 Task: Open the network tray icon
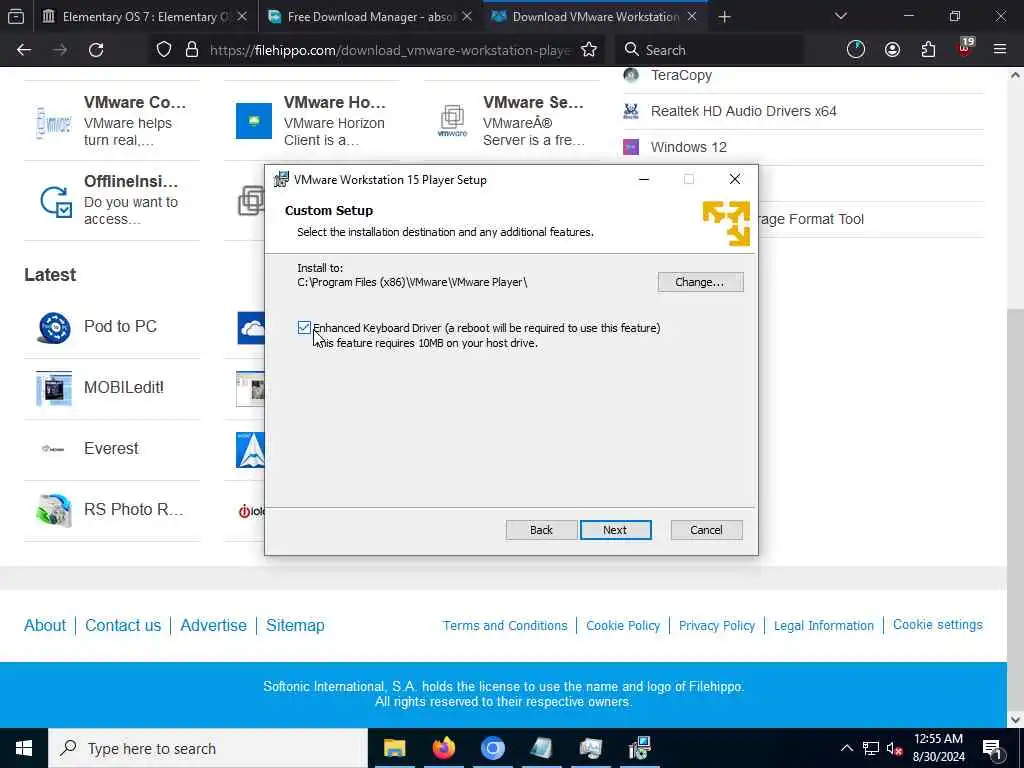pos(871,748)
